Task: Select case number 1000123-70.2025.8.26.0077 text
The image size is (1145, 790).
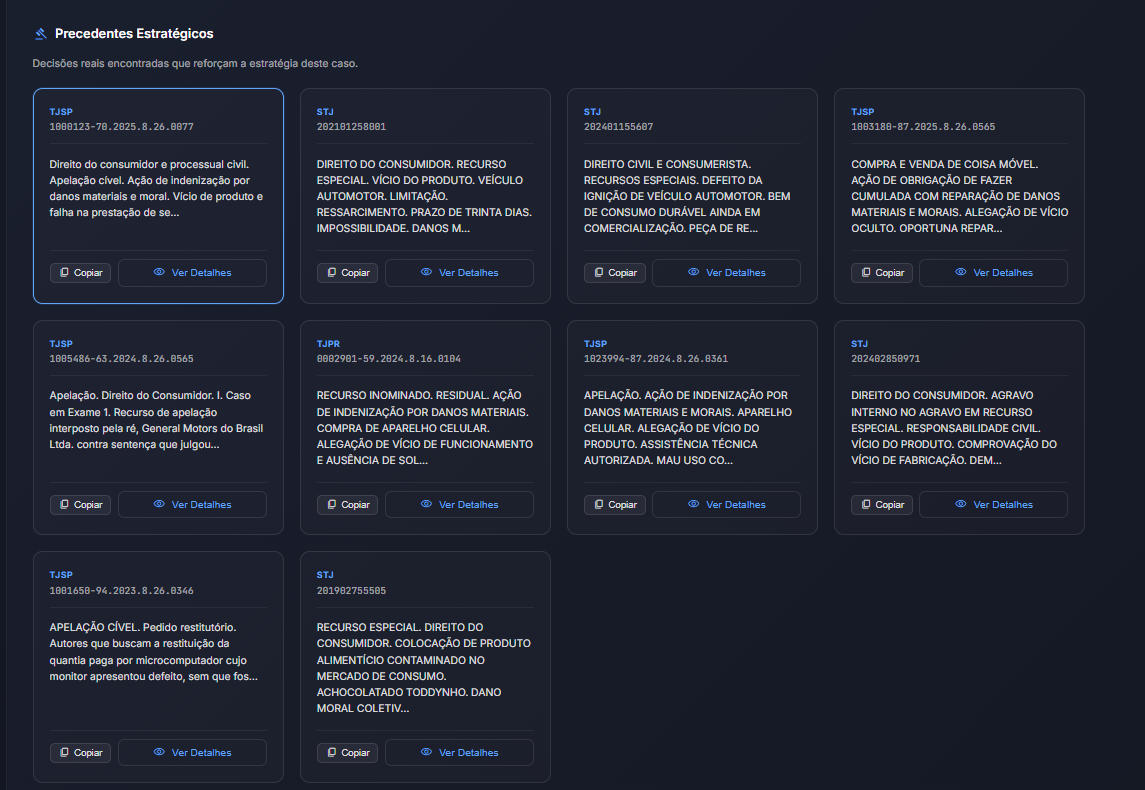Action: point(121,126)
